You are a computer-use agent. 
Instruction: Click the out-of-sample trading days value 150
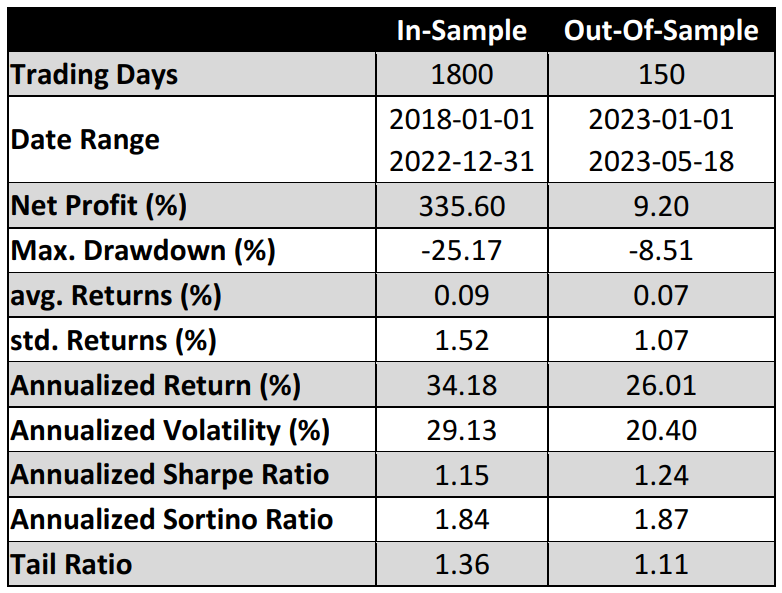[661, 75]
